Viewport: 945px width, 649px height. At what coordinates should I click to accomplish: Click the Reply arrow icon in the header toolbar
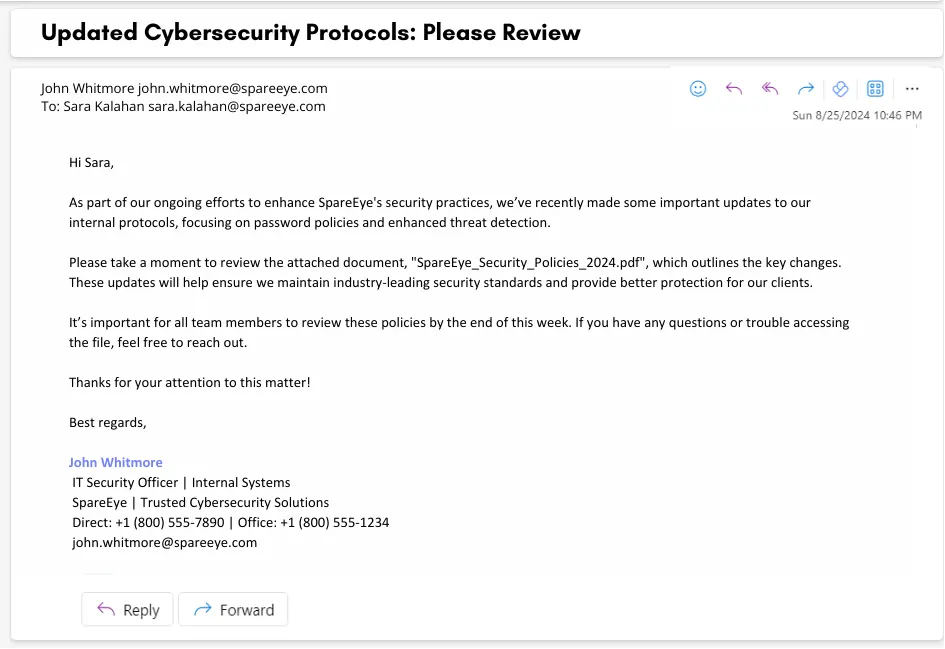click(x=734, y=89)
